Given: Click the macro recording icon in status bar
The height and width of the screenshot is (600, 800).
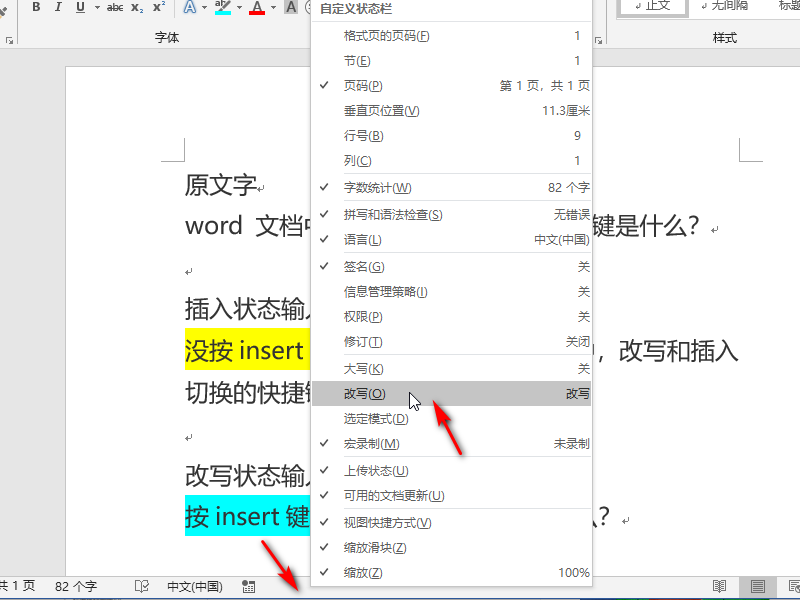Looking at the screenshot, I should pos(249,586).
